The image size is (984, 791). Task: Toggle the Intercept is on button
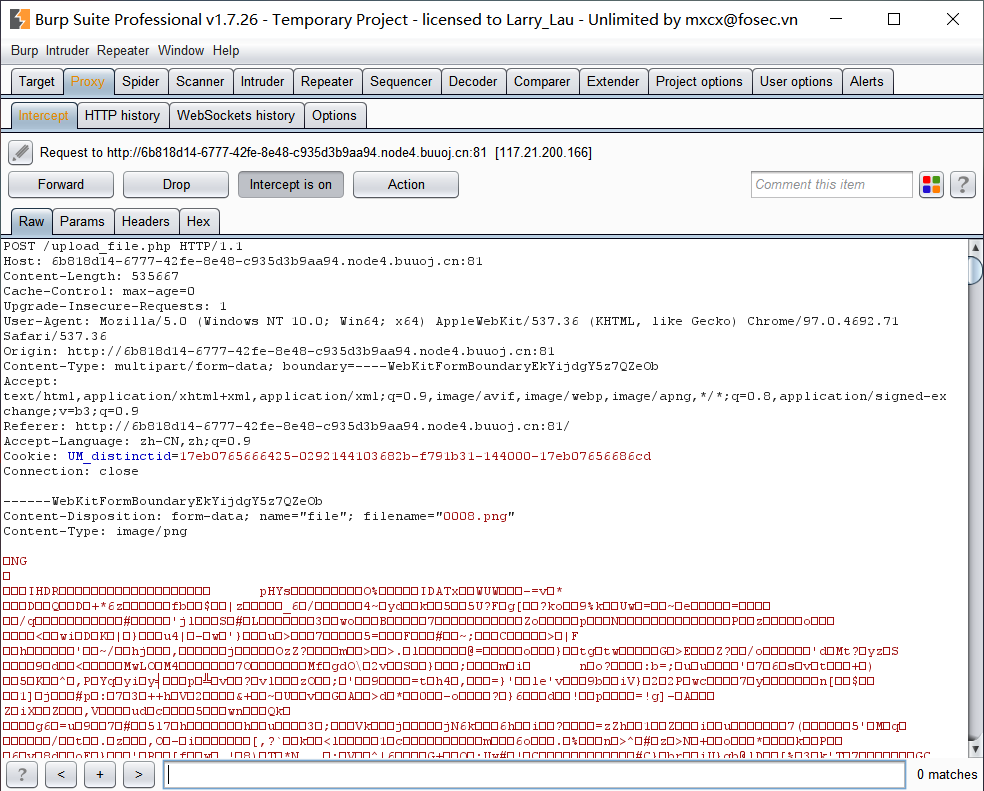[x=290, y=184]
